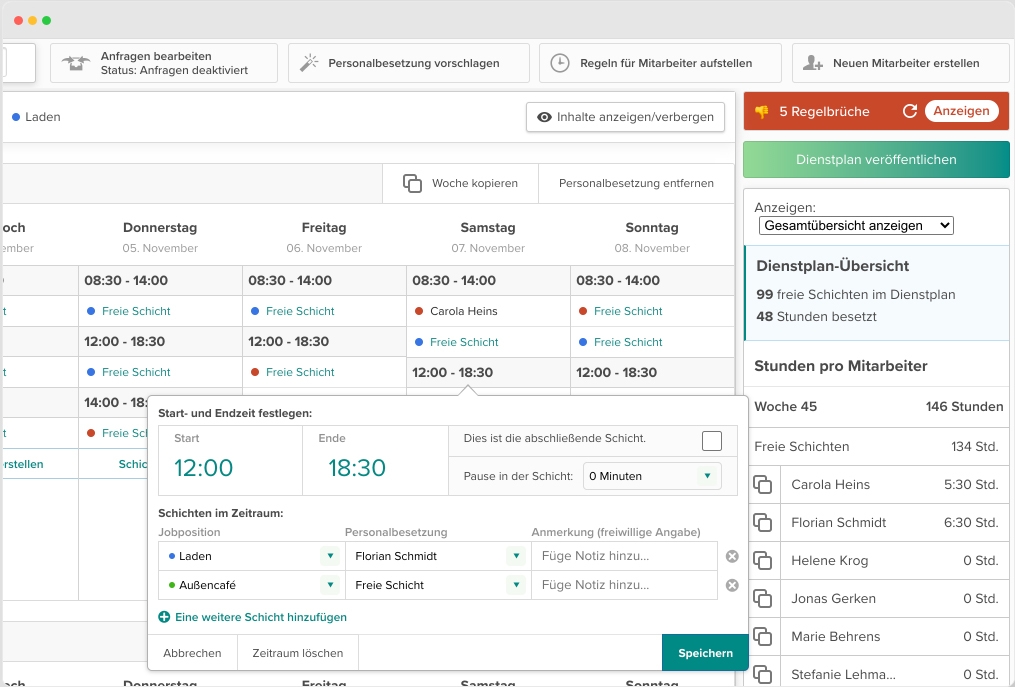Click the copy icon next to Carola Heins

[x=763, y=485]
